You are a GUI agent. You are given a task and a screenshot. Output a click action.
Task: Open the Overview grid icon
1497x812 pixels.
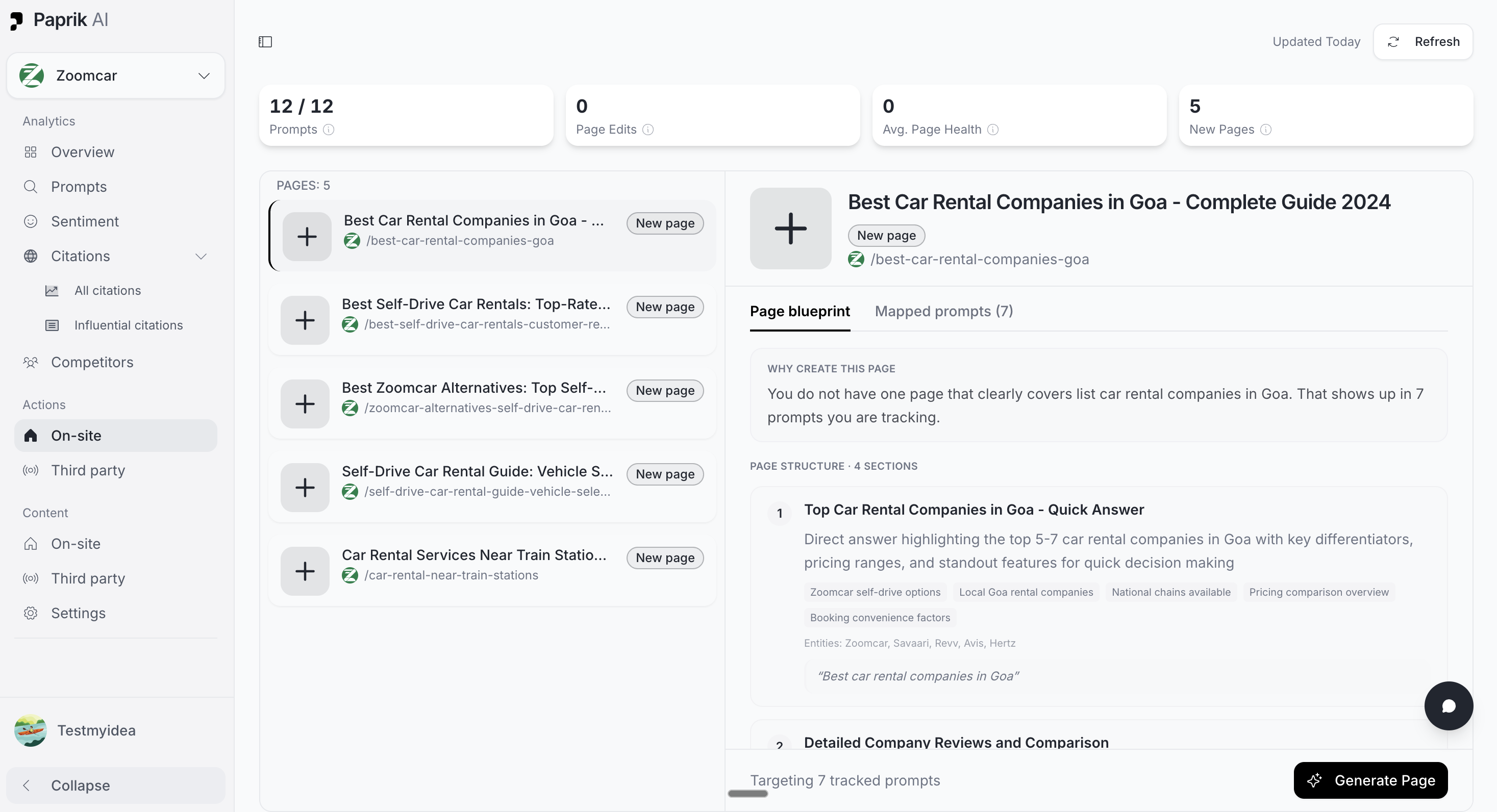31,152
